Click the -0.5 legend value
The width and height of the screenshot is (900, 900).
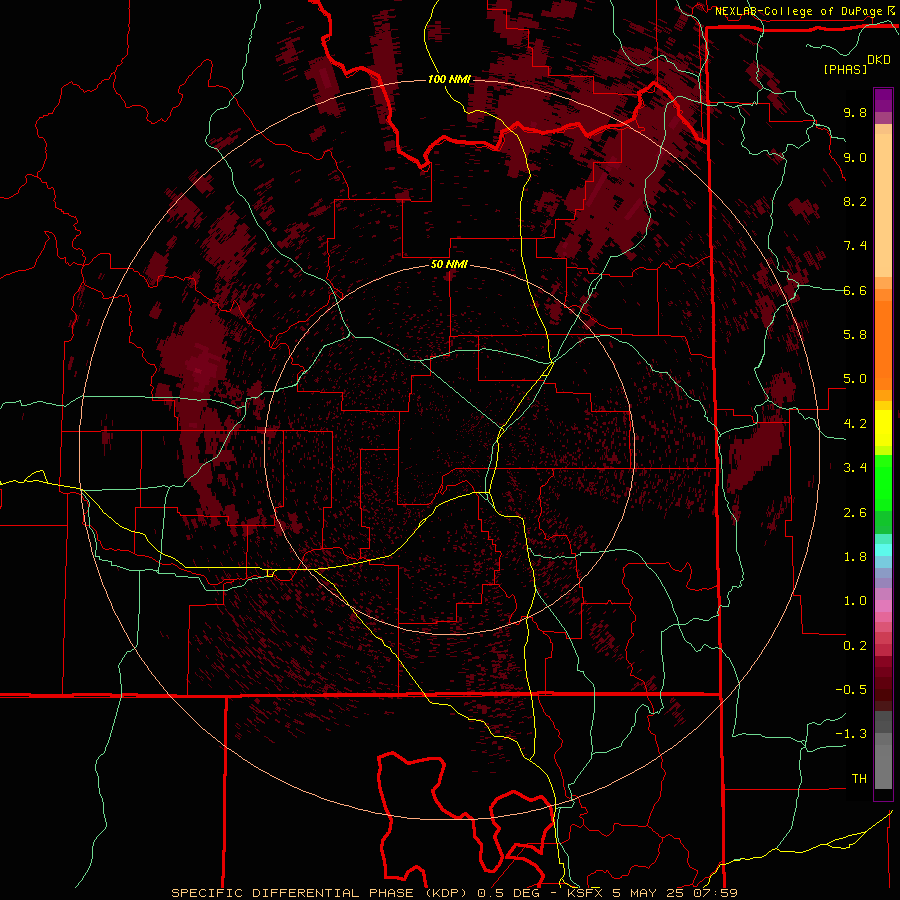coord(851,690)
